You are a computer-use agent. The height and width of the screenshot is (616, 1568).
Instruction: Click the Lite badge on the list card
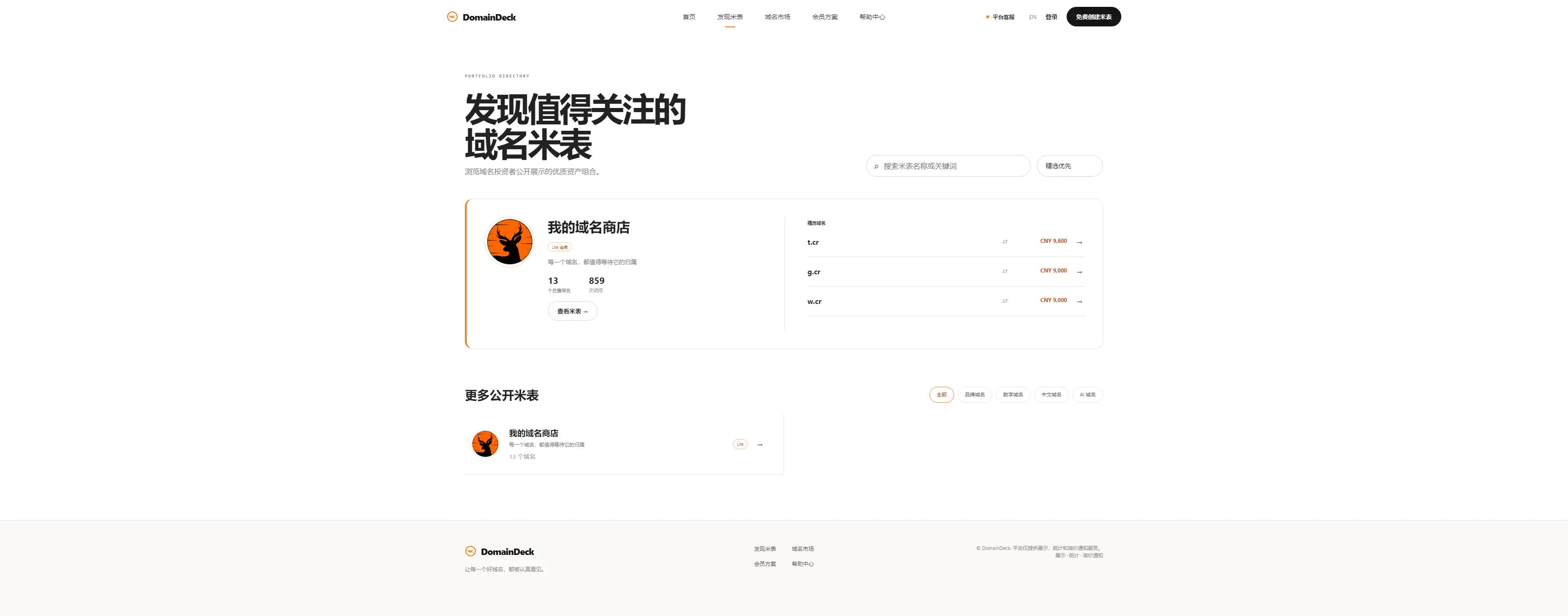(740, 444)
